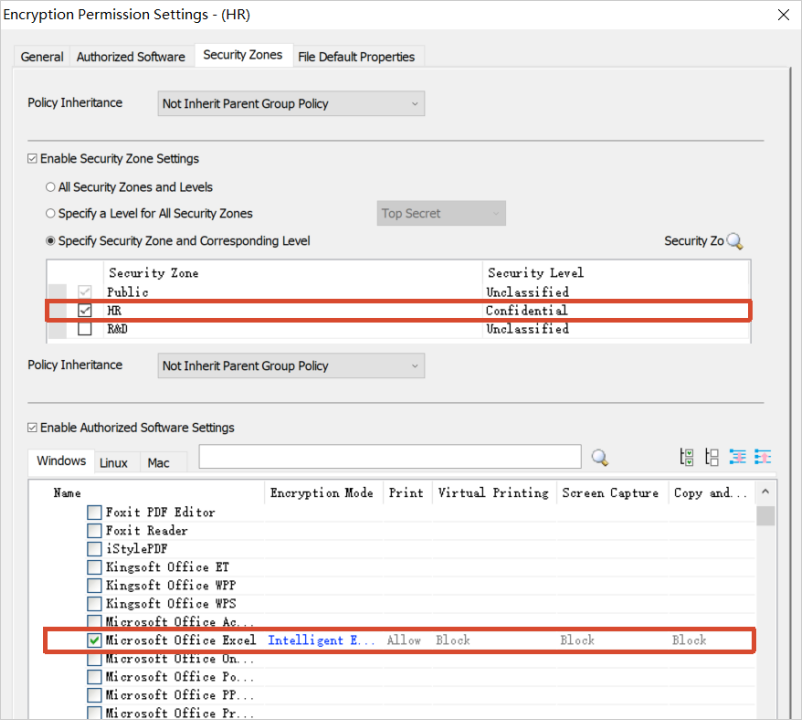Close the Encryption Permission Settings dialog

(784, 15)
